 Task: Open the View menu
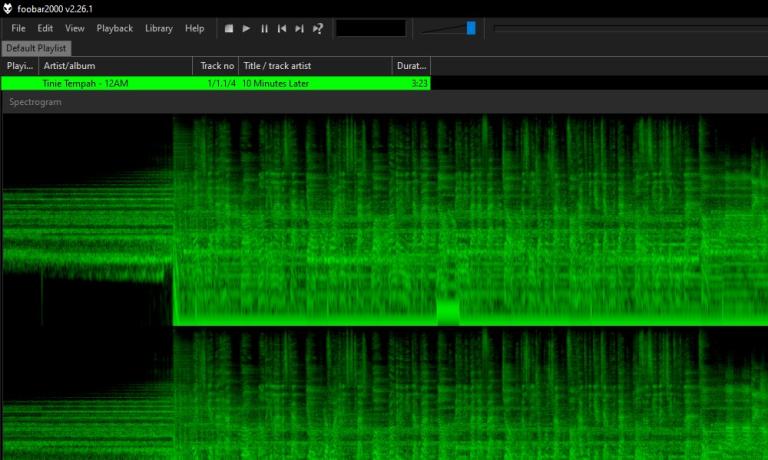point(74,28)
